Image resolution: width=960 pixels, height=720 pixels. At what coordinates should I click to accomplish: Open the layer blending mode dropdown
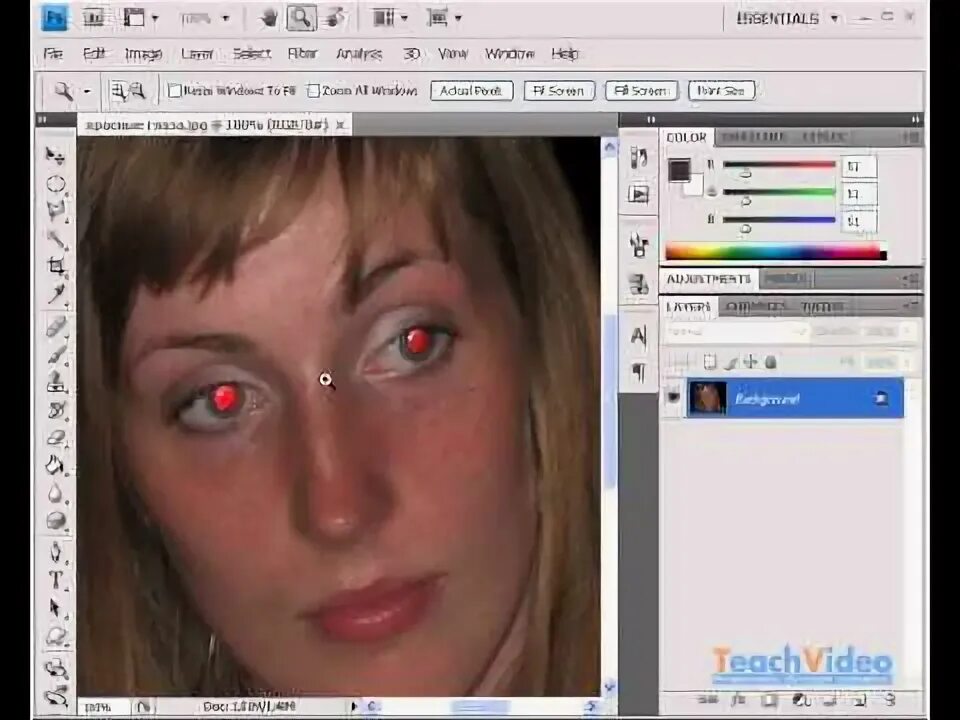[x=737, y=331]
